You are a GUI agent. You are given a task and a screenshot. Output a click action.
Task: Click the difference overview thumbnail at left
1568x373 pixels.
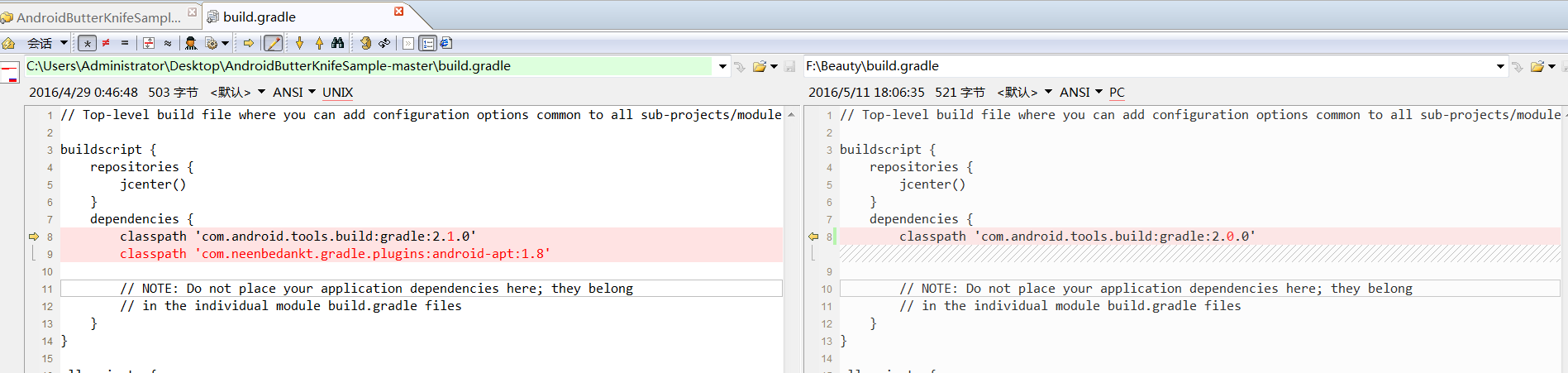click(x=10, y=73)
